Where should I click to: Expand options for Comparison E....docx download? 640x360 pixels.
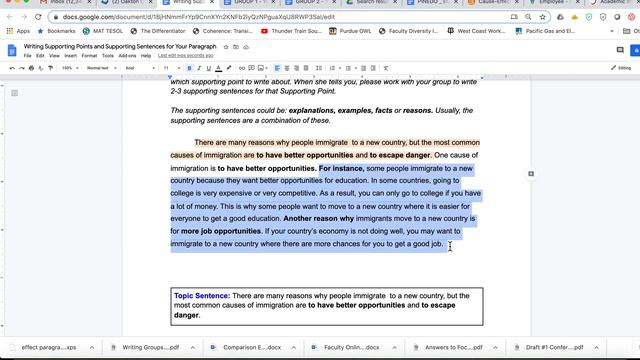[x=293, y=347]
